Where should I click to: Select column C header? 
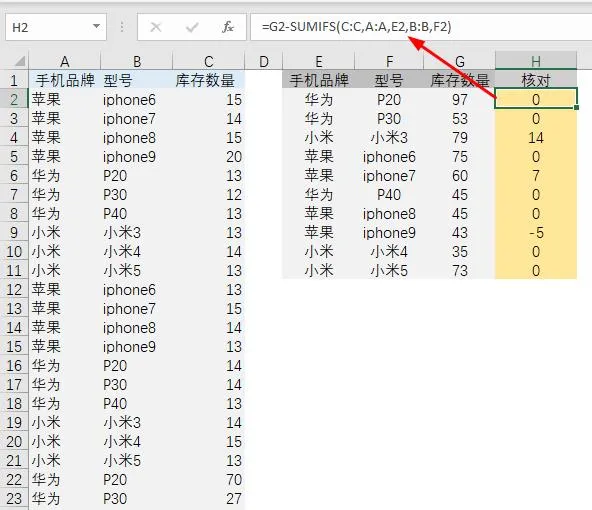(208, 61)
